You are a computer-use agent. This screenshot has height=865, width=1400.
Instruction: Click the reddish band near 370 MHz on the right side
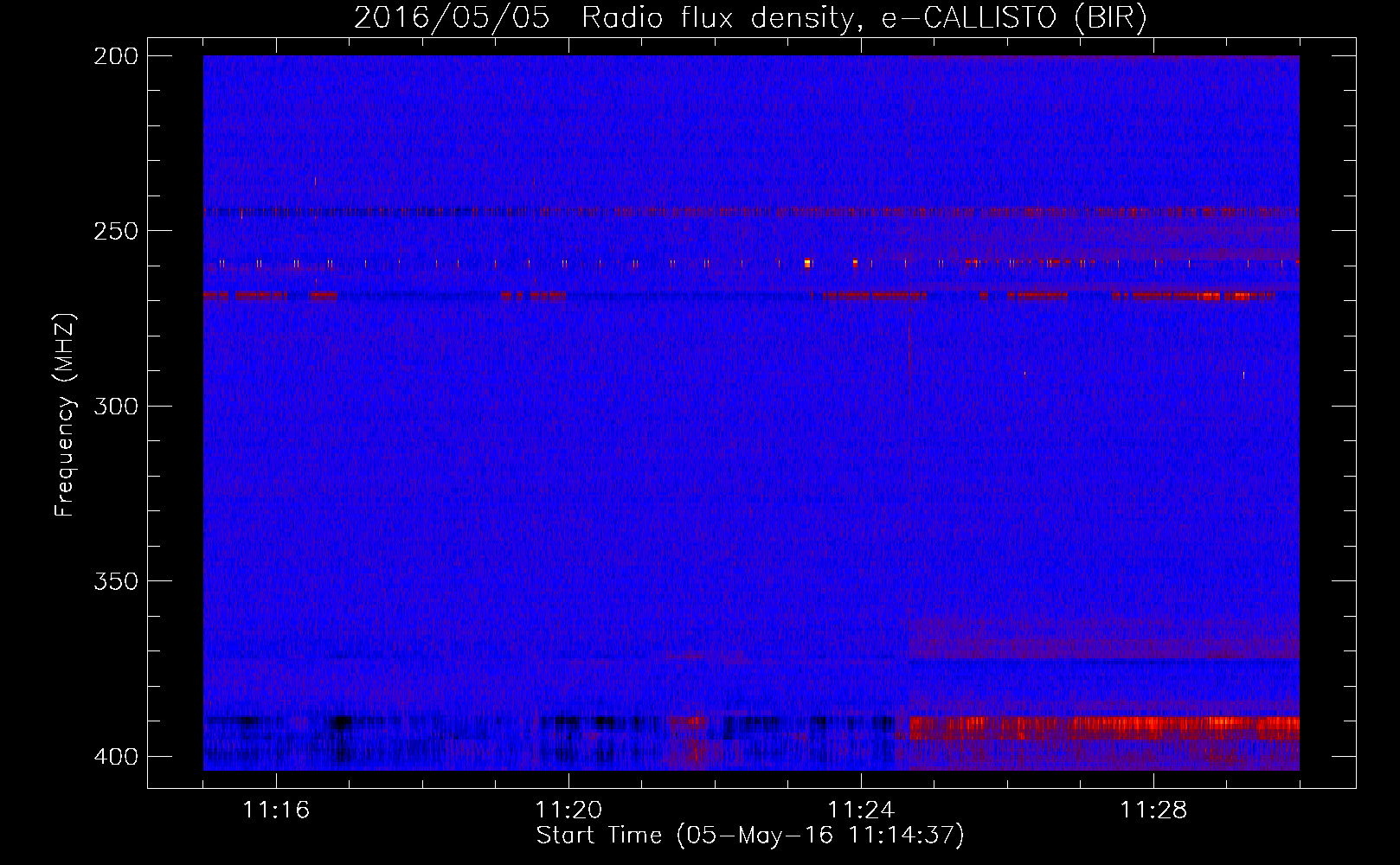pyautogui.click(x=1103, y=640)
